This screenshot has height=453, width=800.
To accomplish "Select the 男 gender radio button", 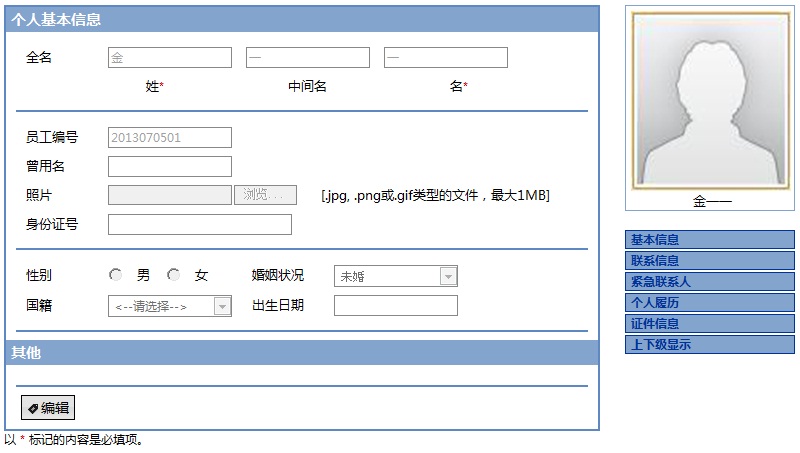I will (x=116, y=275).
